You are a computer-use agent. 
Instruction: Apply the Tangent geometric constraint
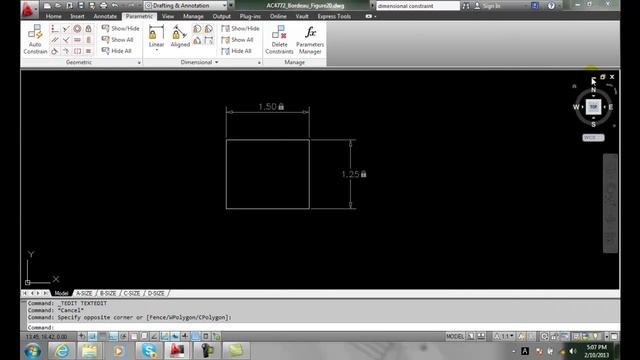point(55,51)
